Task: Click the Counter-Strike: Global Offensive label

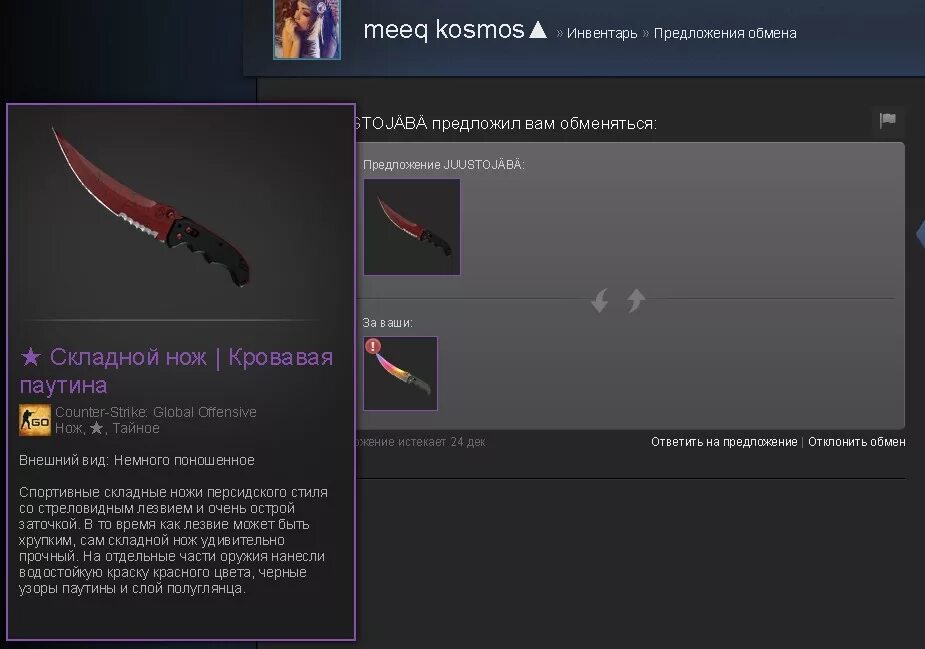Action: point(156,412)
